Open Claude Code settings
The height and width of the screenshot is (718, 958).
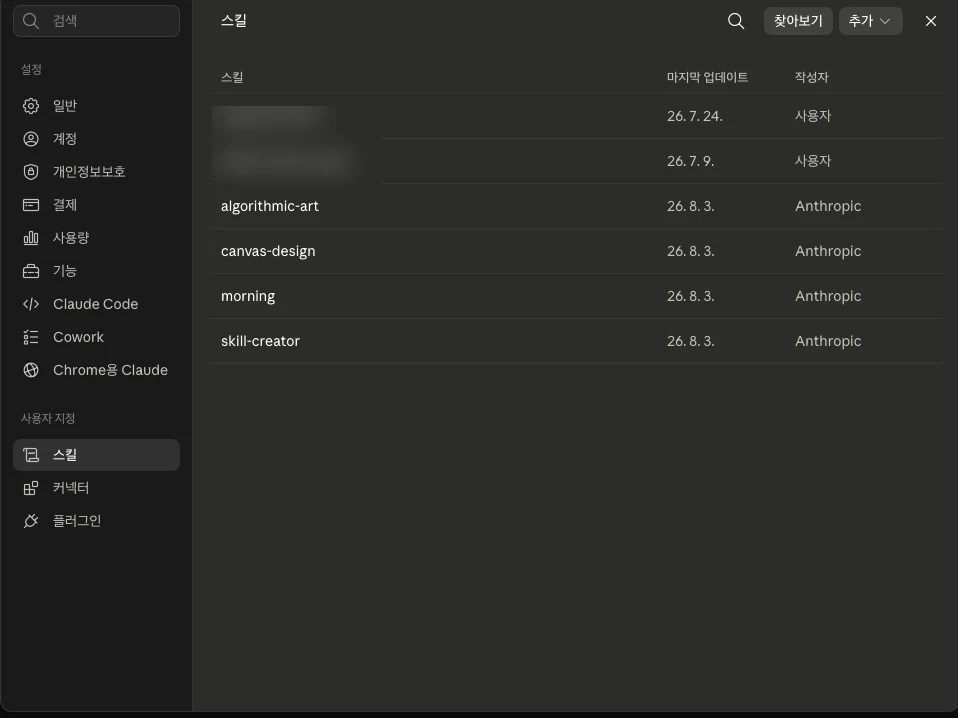pyautogui.click(x=97, y=304)
